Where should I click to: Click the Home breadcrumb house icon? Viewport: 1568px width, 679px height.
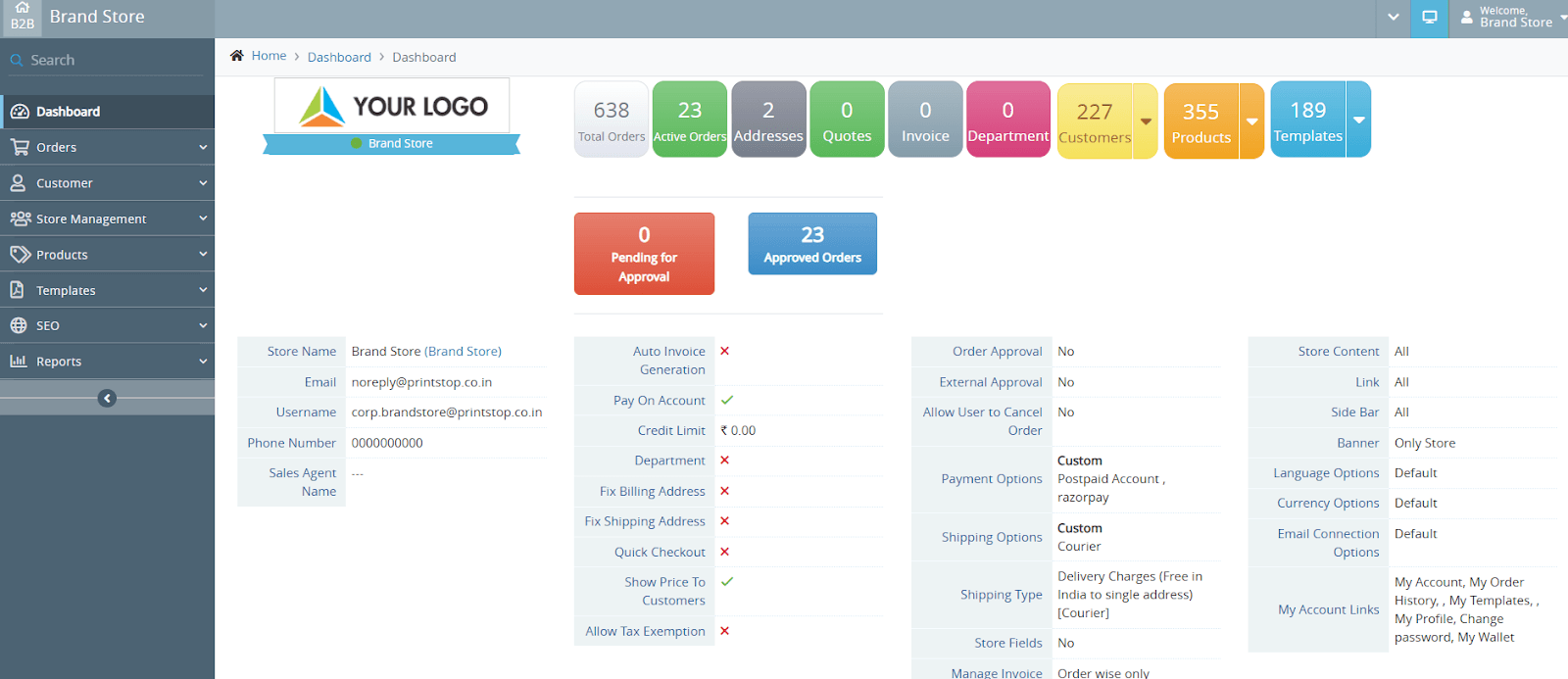tap(237, 56)
